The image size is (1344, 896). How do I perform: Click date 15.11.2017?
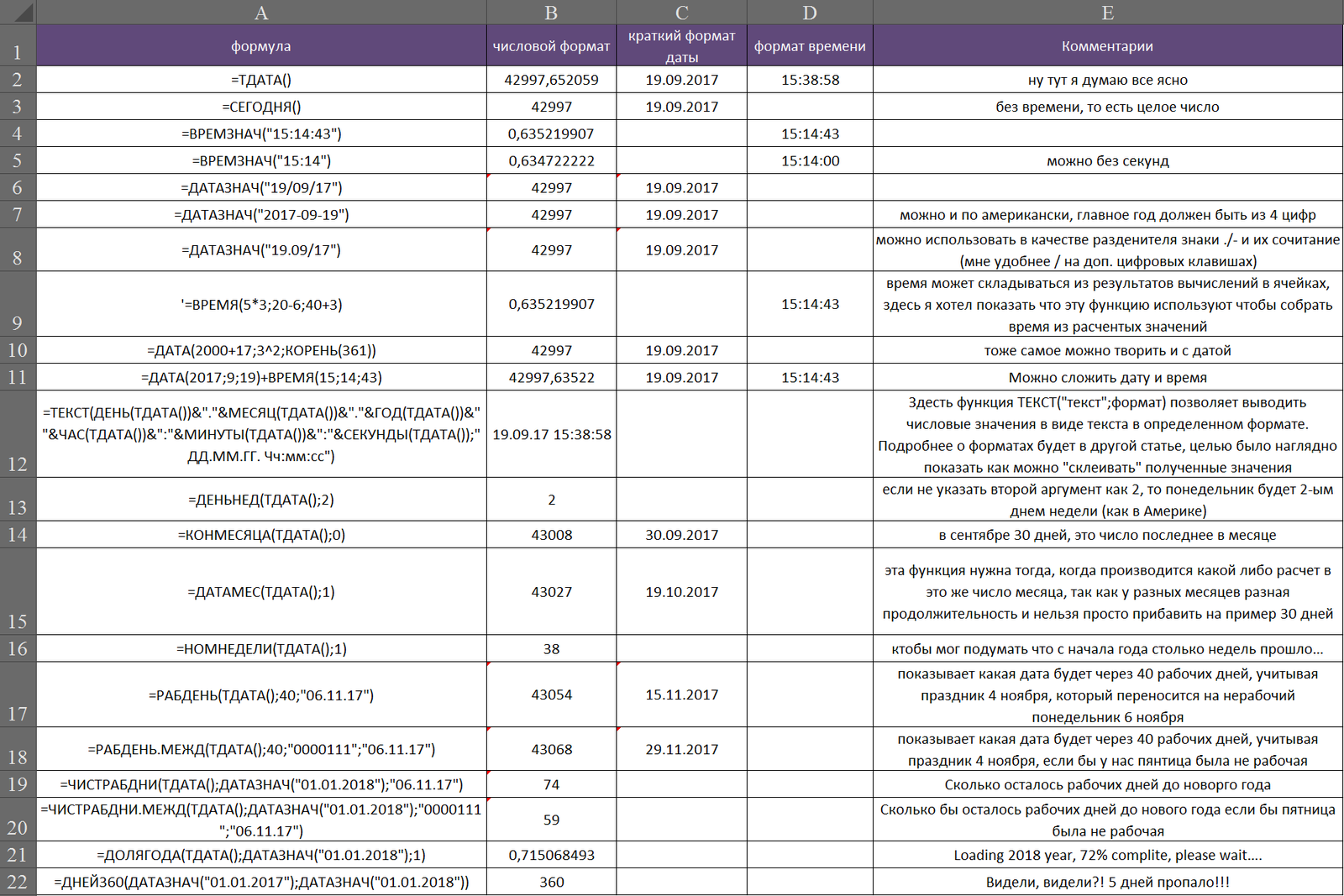click(x=681, y=694)
